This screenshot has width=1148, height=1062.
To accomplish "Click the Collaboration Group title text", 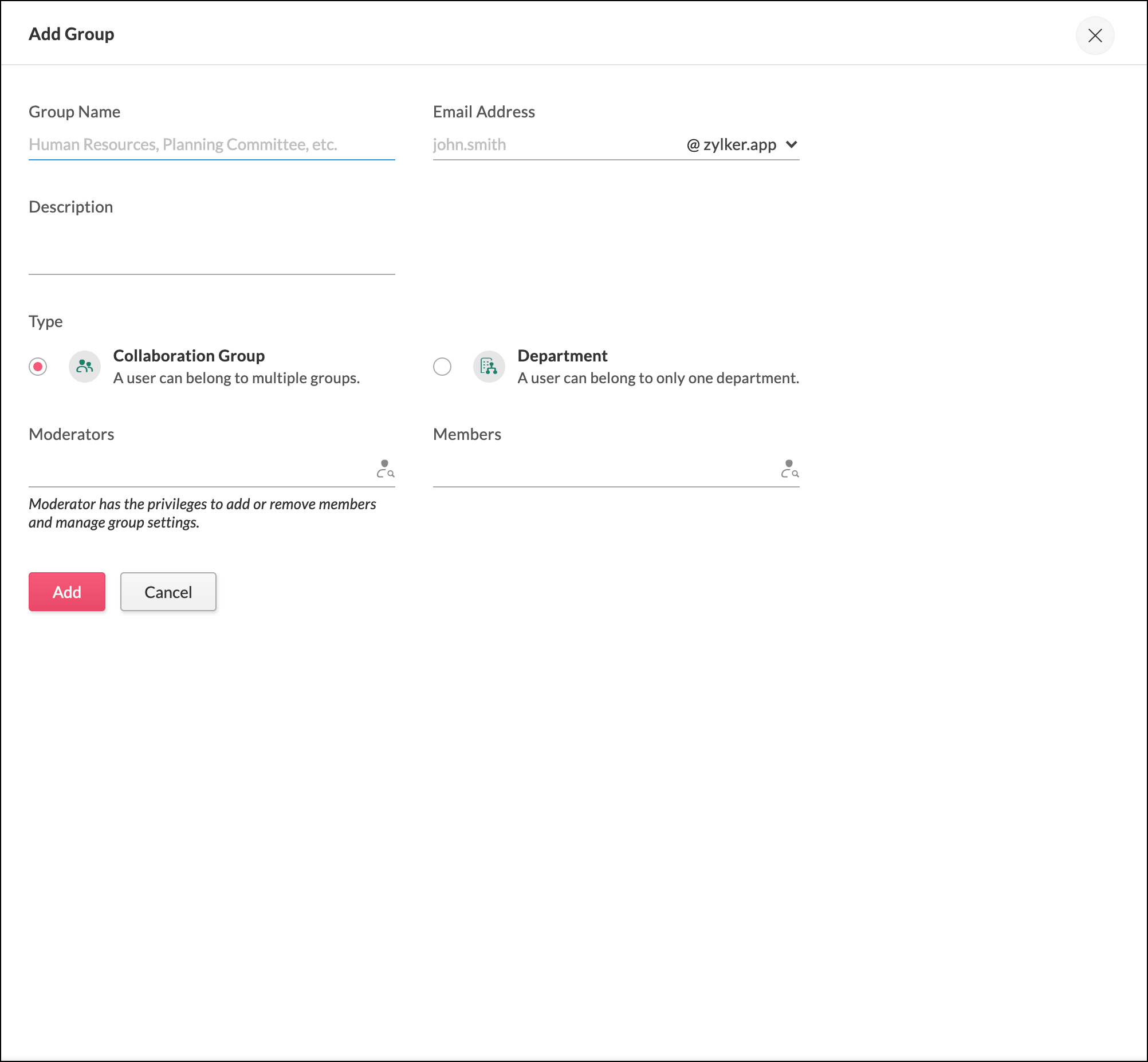I will pyautogui.click(x=188, y=356).
